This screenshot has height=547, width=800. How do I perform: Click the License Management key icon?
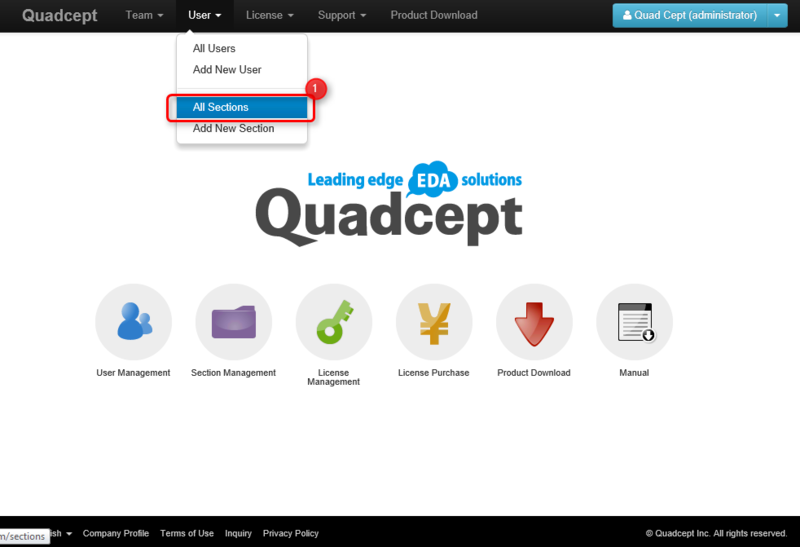[334, 322]
